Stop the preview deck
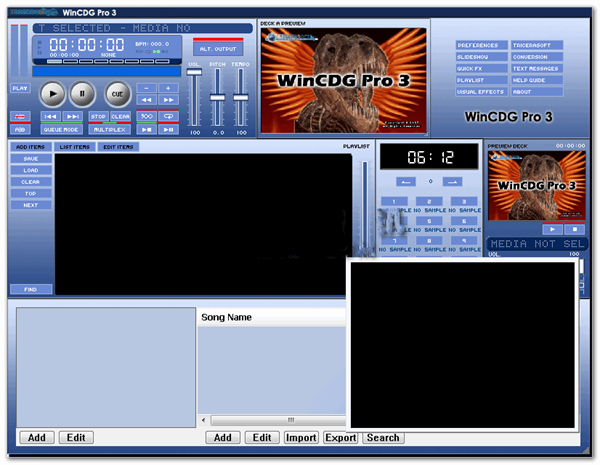Screen dimensions: 600x465 [x=575, y=229]
